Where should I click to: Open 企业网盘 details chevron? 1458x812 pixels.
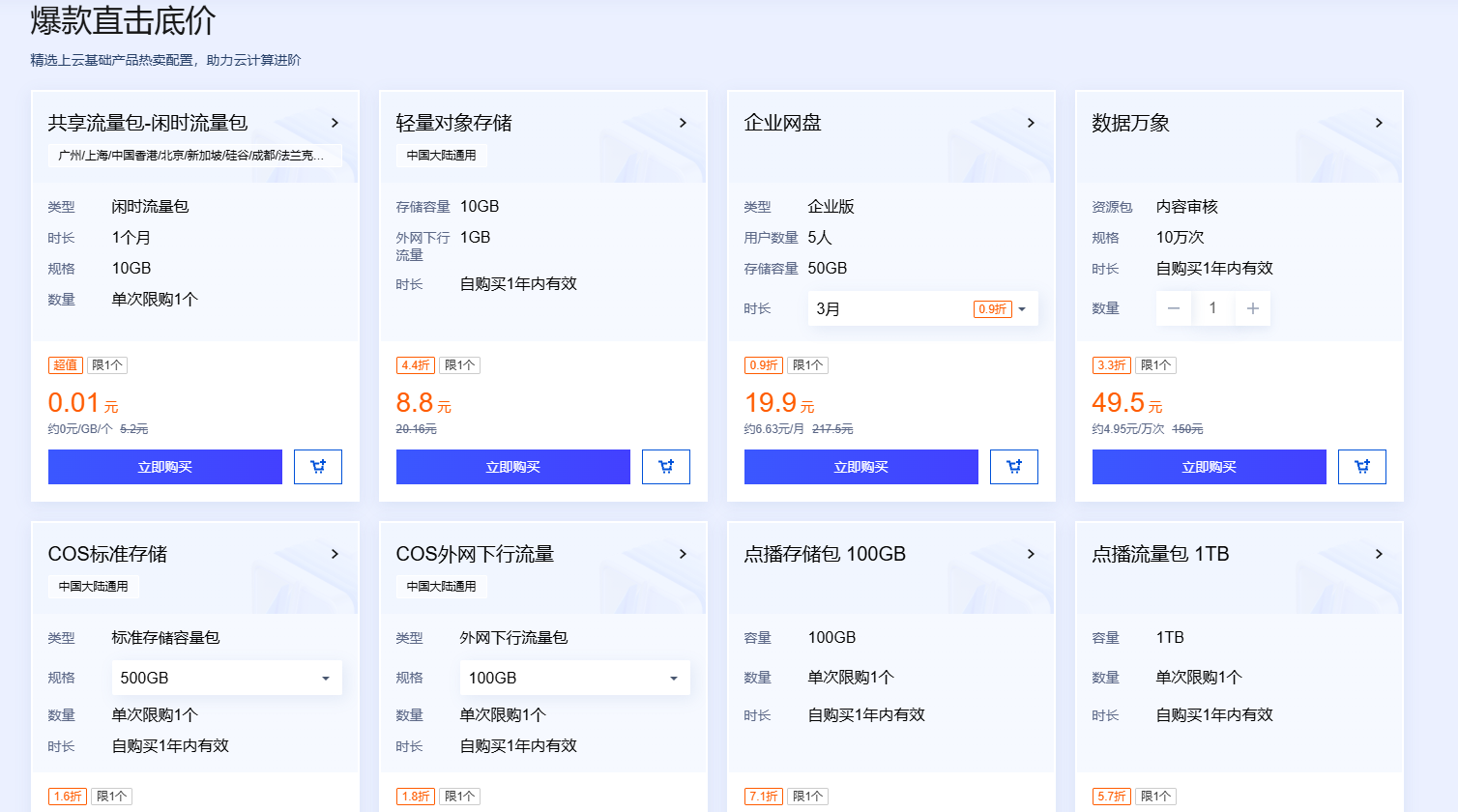1031,123
